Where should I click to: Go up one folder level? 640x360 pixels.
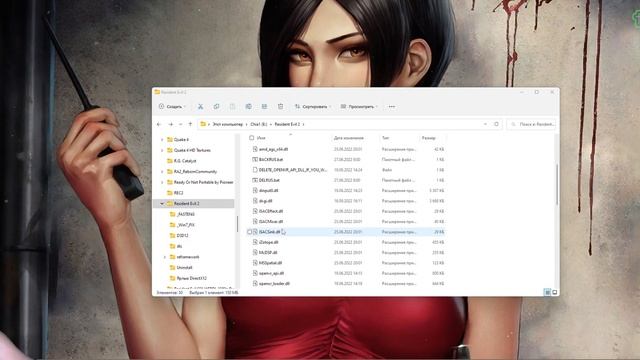[x=190, y=124]
